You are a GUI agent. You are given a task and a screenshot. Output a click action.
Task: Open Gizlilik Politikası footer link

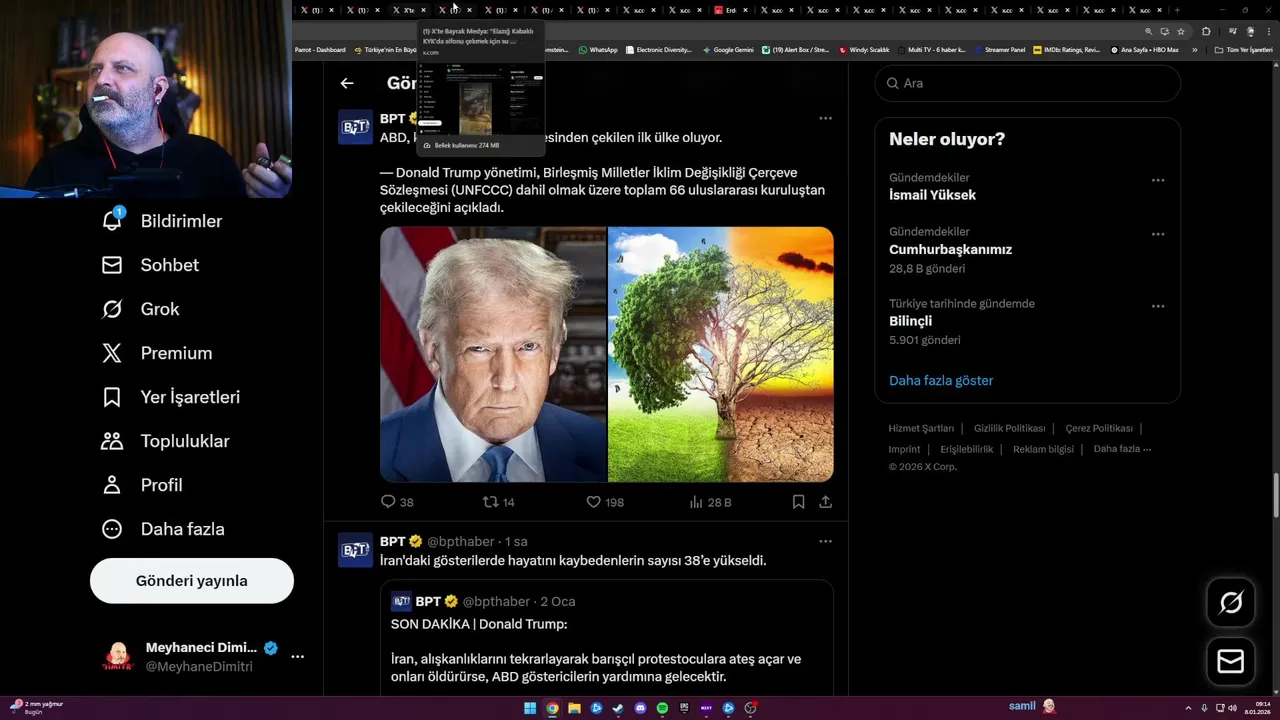[1009, 428]
